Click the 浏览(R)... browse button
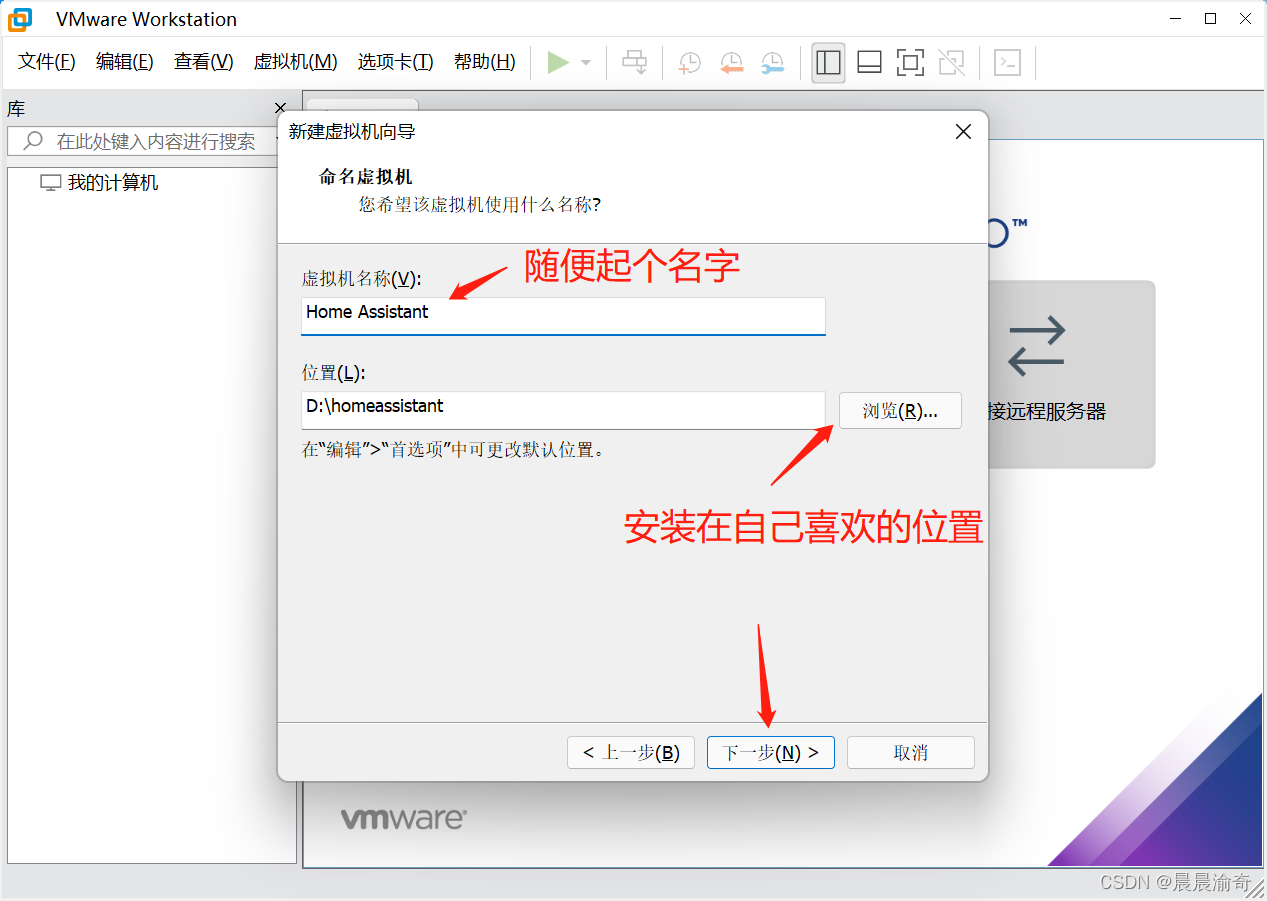Screen dimensions: 1267x901 pyautogui.click(x=900, y=411)
